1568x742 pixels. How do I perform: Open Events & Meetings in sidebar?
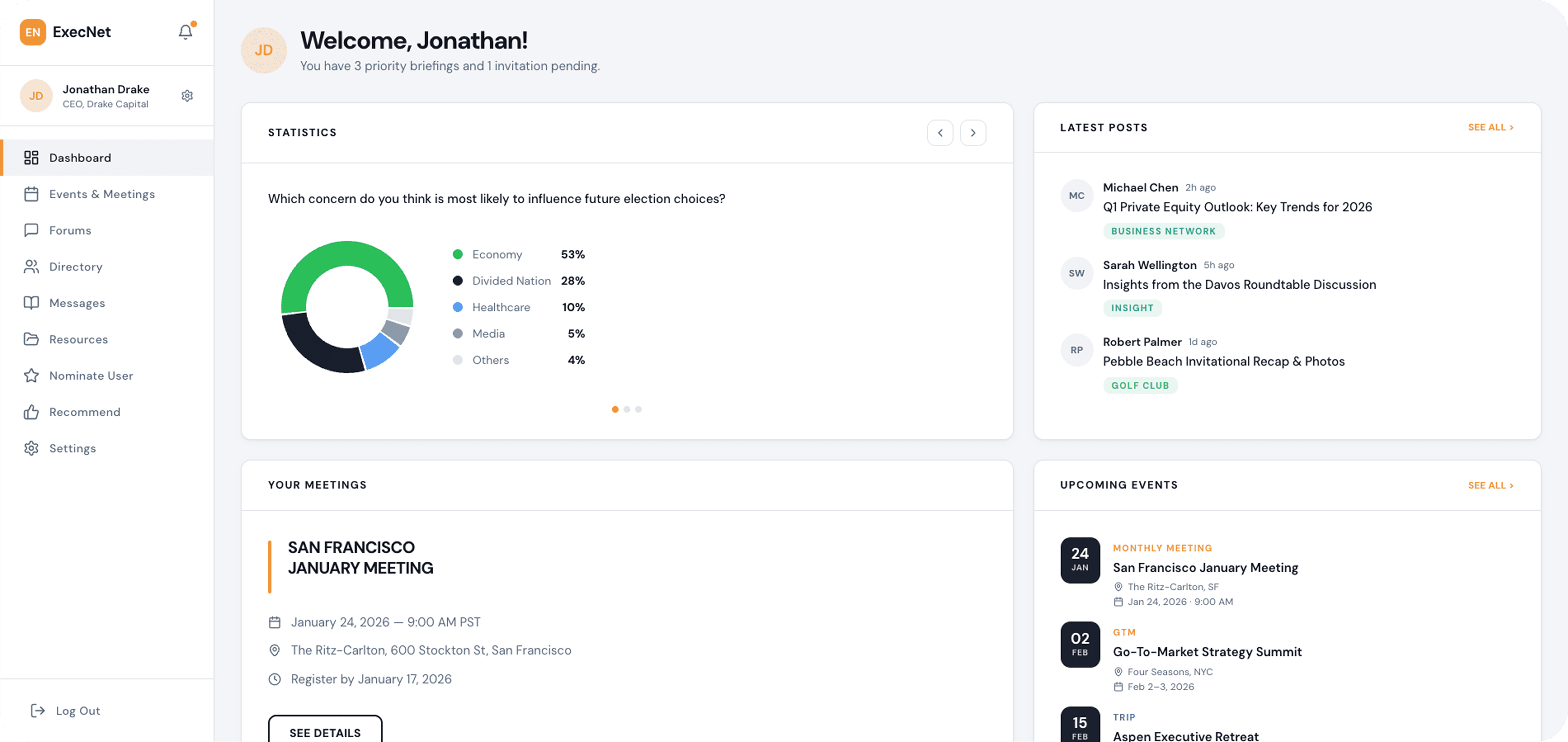102,194
